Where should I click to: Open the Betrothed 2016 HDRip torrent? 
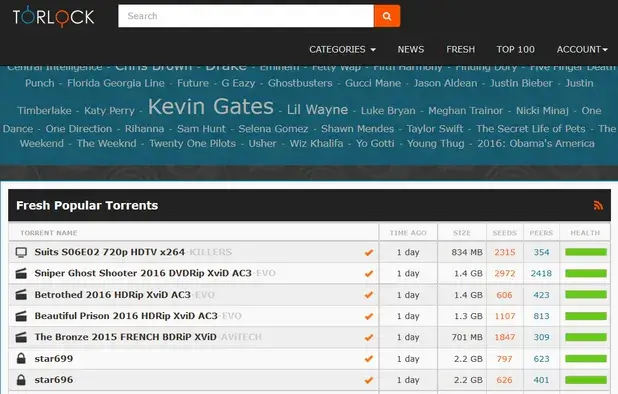(x=124, y=295)
